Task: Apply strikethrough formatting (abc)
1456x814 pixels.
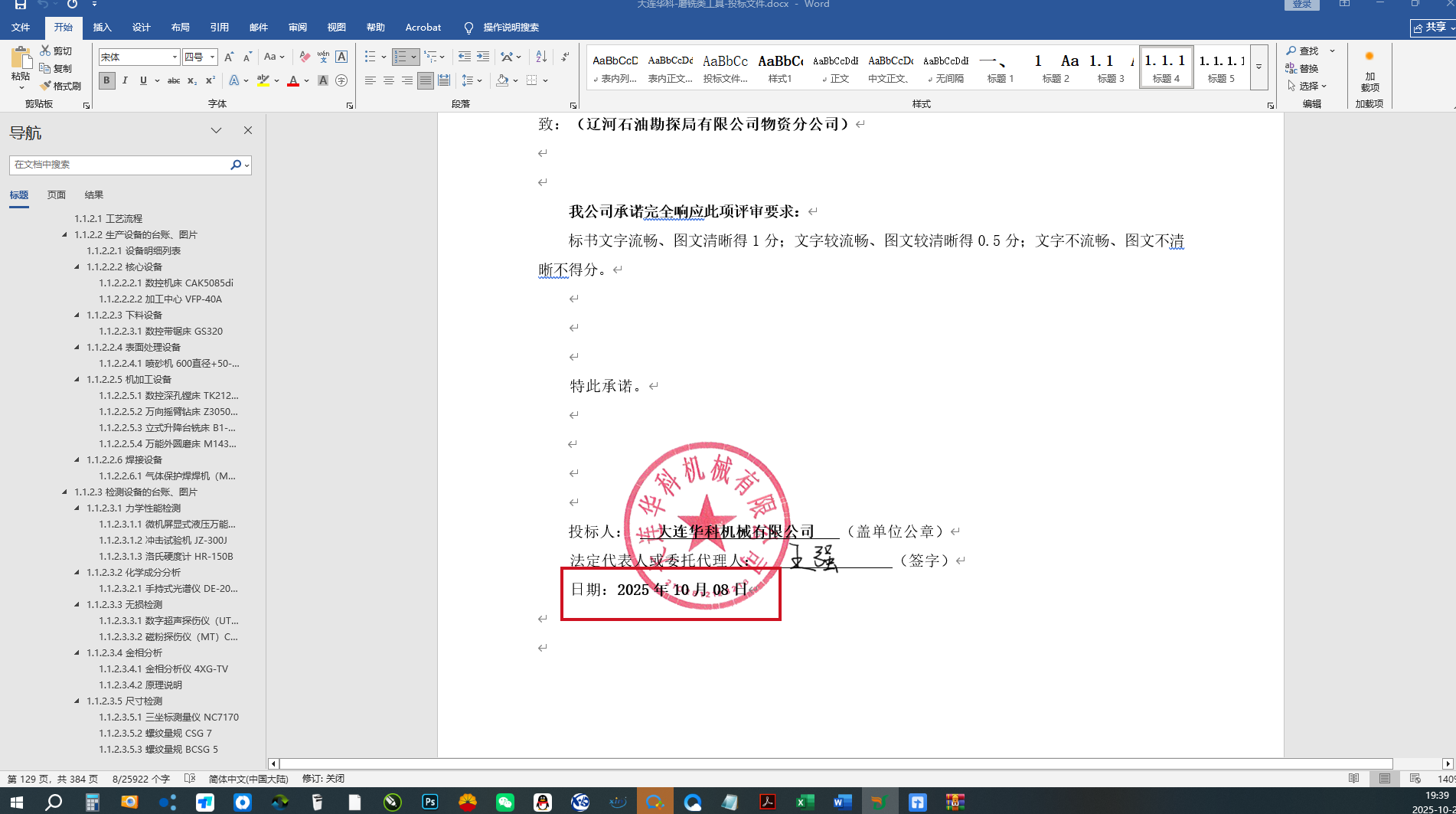Action: click(x=174, y=80)
